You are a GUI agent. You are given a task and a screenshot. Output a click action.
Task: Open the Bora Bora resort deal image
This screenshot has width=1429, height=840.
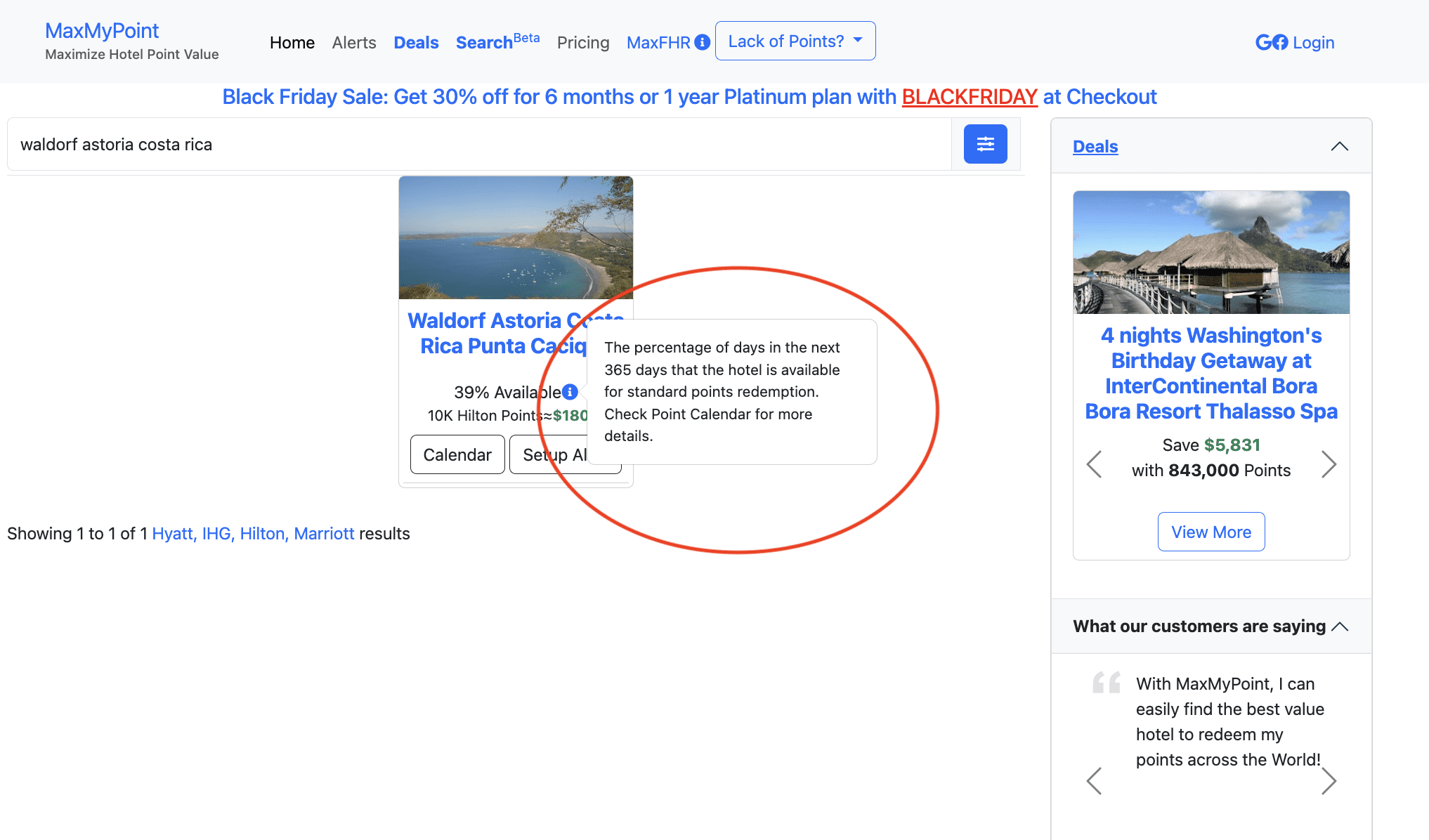click(x=1211, y=252)
